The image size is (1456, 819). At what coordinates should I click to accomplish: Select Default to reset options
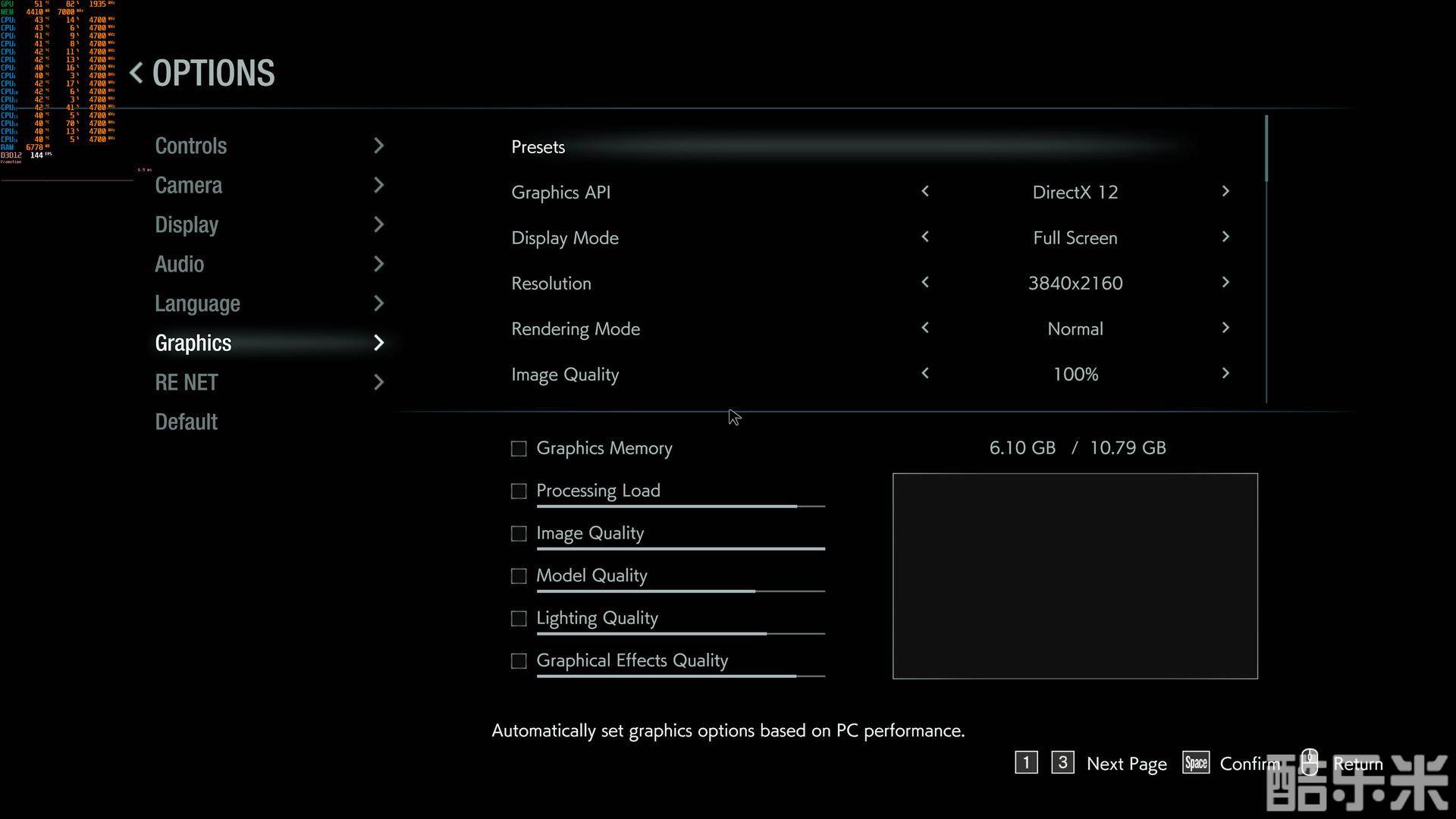click(x=186, y=422)
